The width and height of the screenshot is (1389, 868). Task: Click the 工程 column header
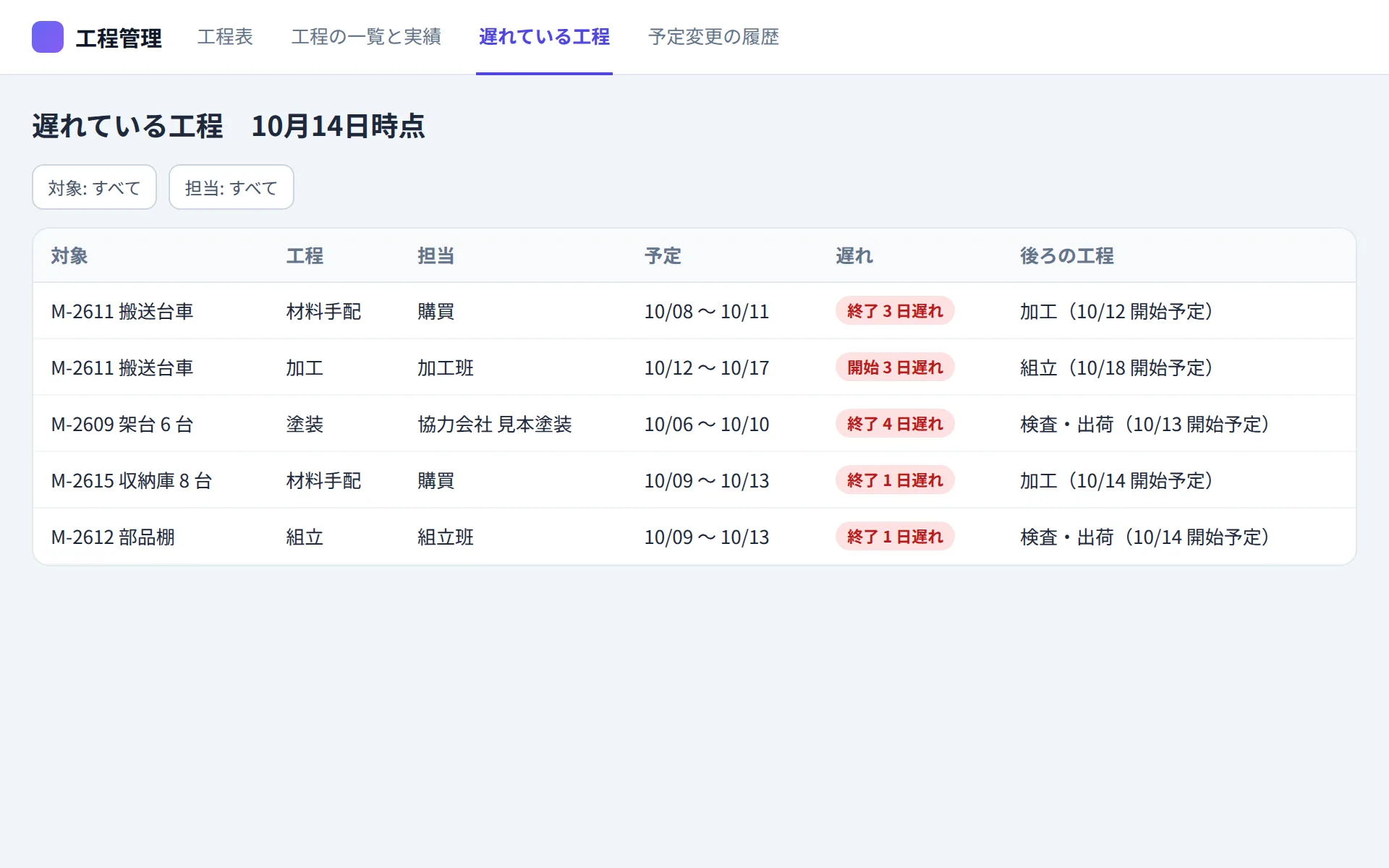pos(305,256)
